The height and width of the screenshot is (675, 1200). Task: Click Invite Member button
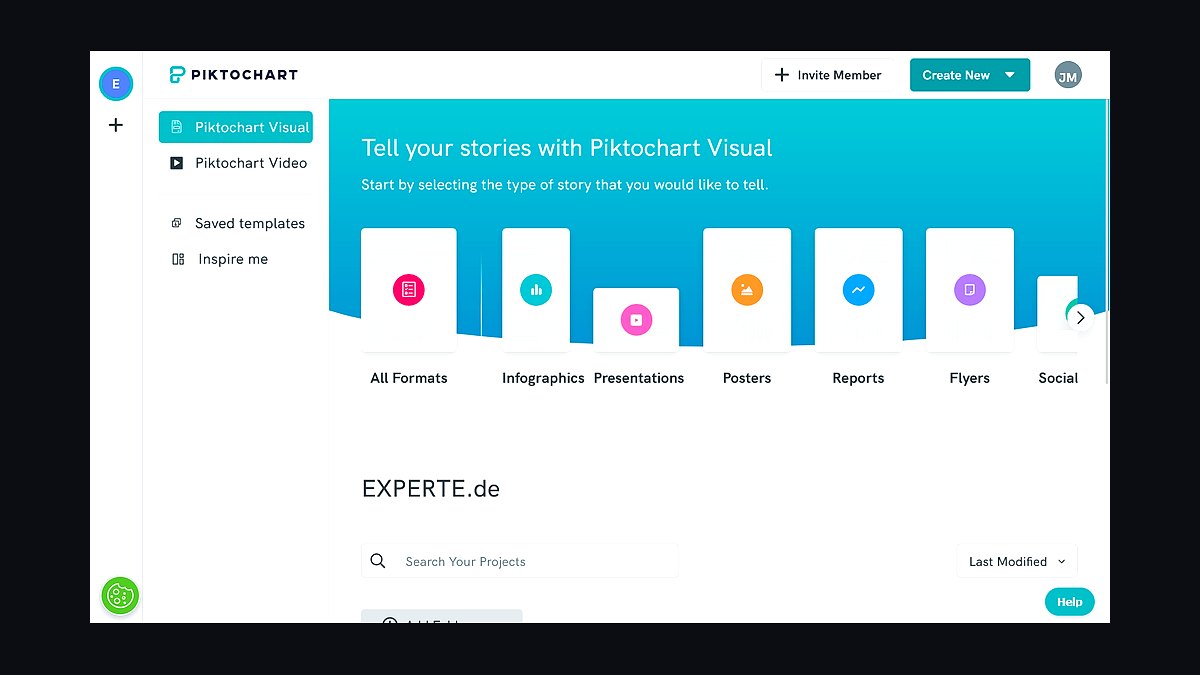(x=828, y=75)
